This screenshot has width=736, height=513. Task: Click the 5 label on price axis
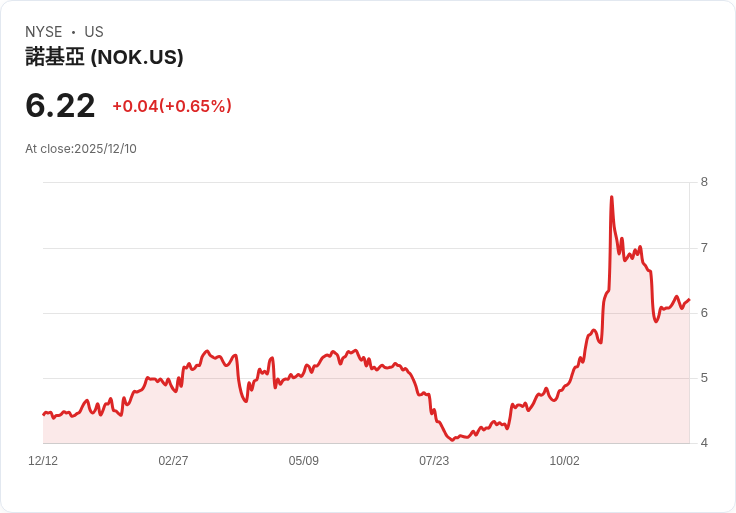click(704, 378)
